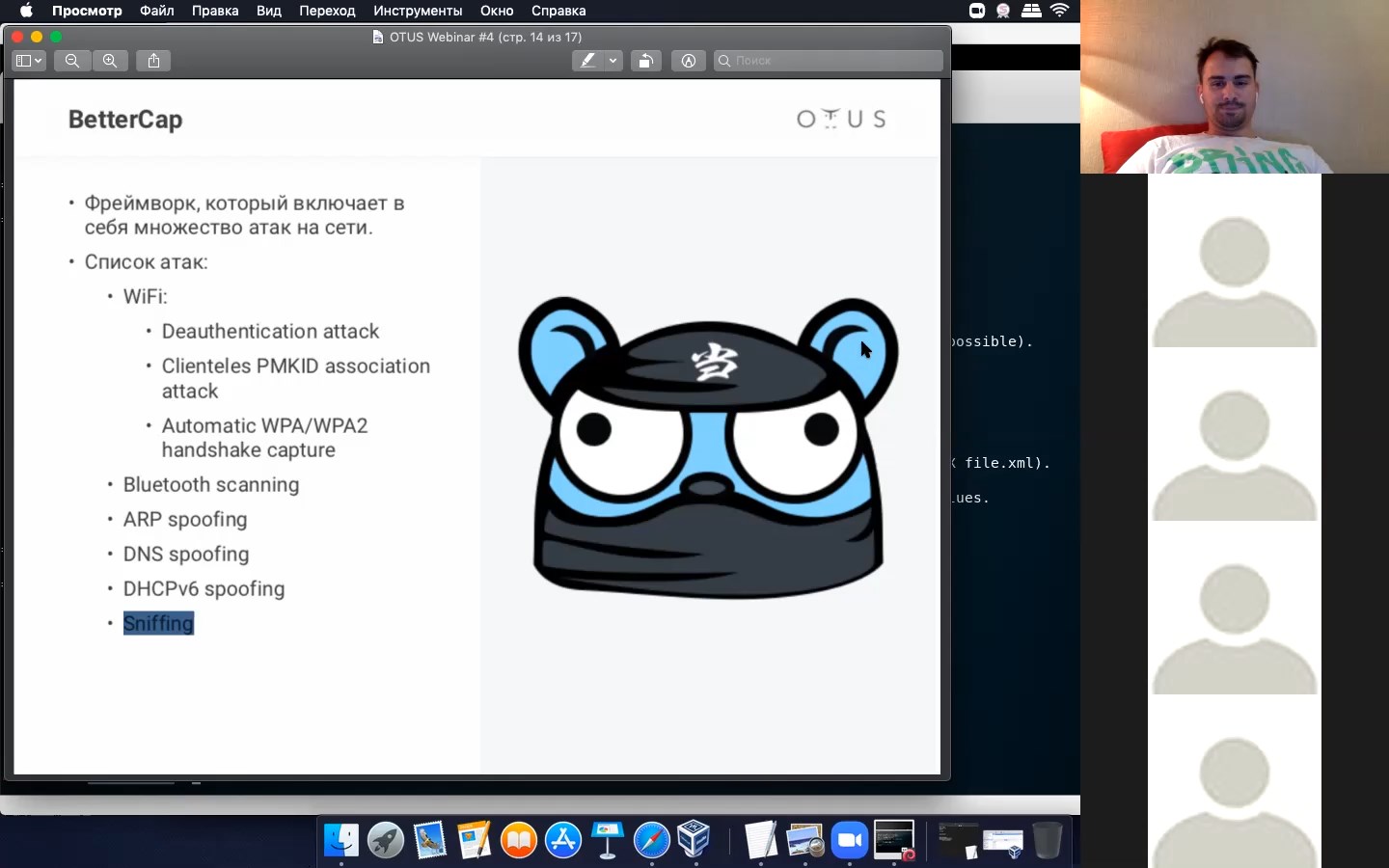Open Zoom app from the Dock
The width and height of the screenshot is (1389, 868).
[x=850, y=840]
